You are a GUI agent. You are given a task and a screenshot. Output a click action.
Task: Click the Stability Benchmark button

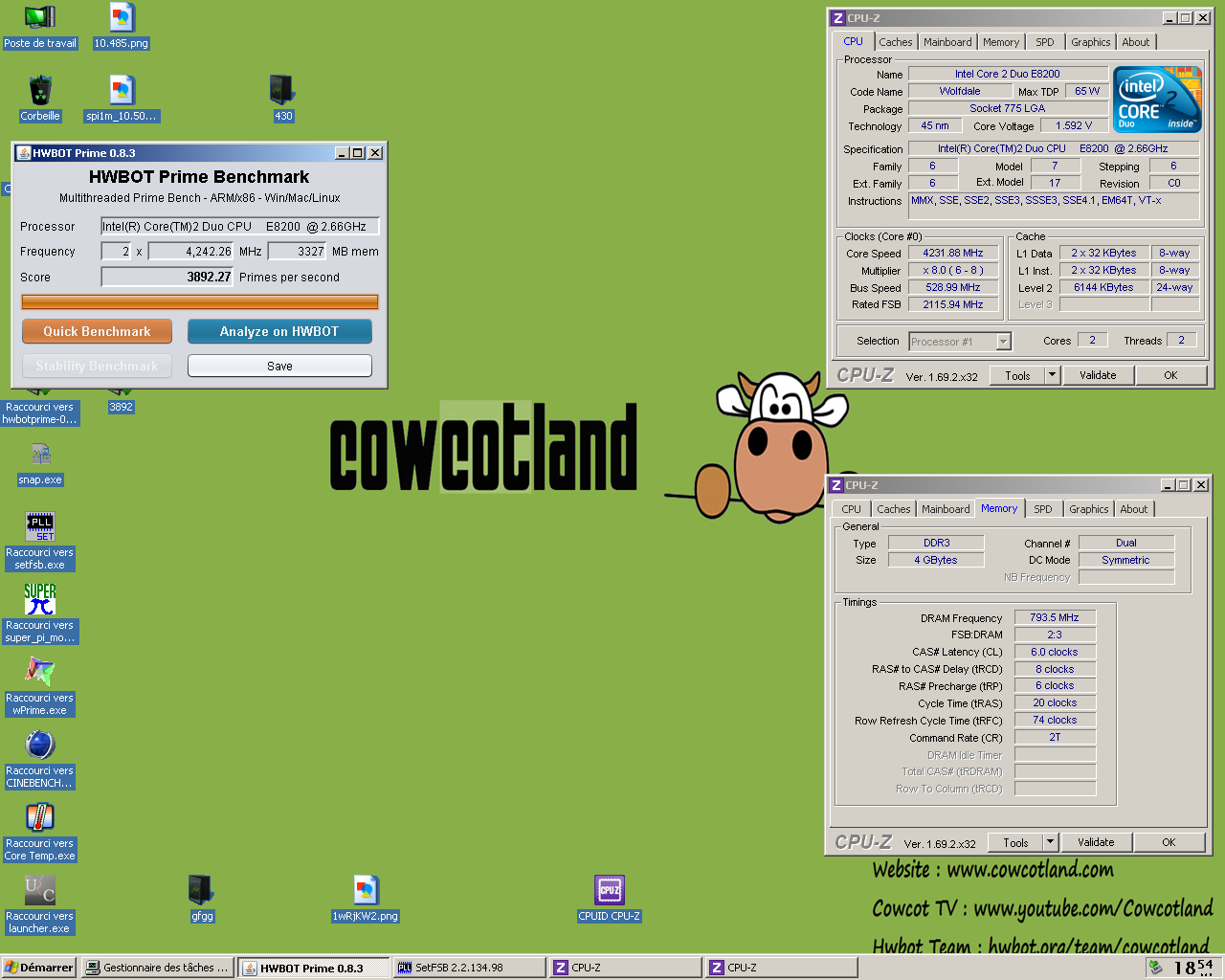[x=97, y=366]
